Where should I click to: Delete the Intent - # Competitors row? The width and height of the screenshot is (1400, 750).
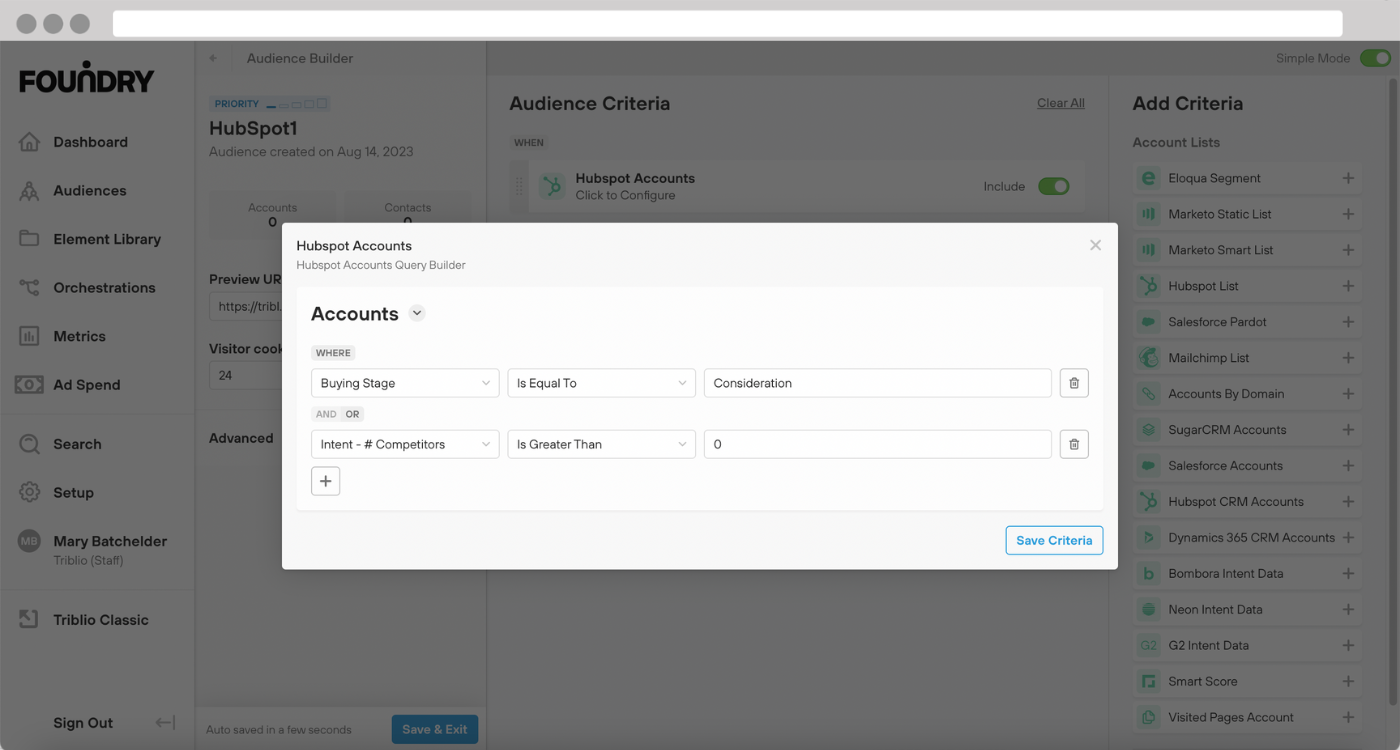click(1074, 444)
